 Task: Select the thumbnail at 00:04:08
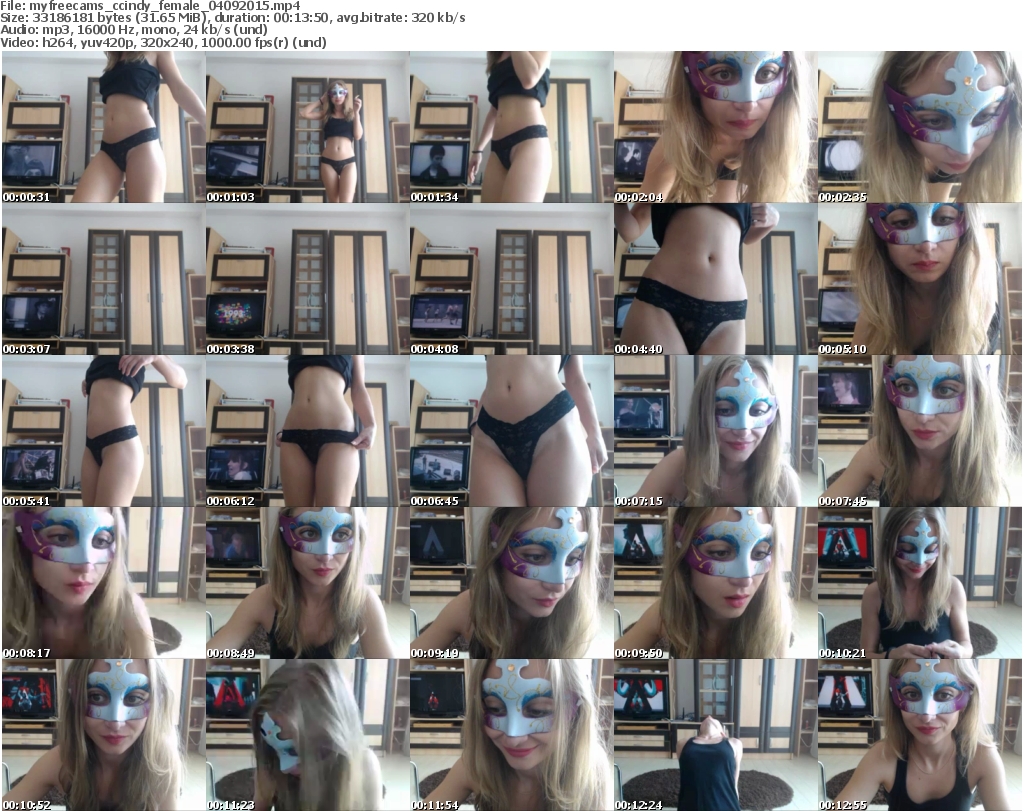tap(511, 279)
